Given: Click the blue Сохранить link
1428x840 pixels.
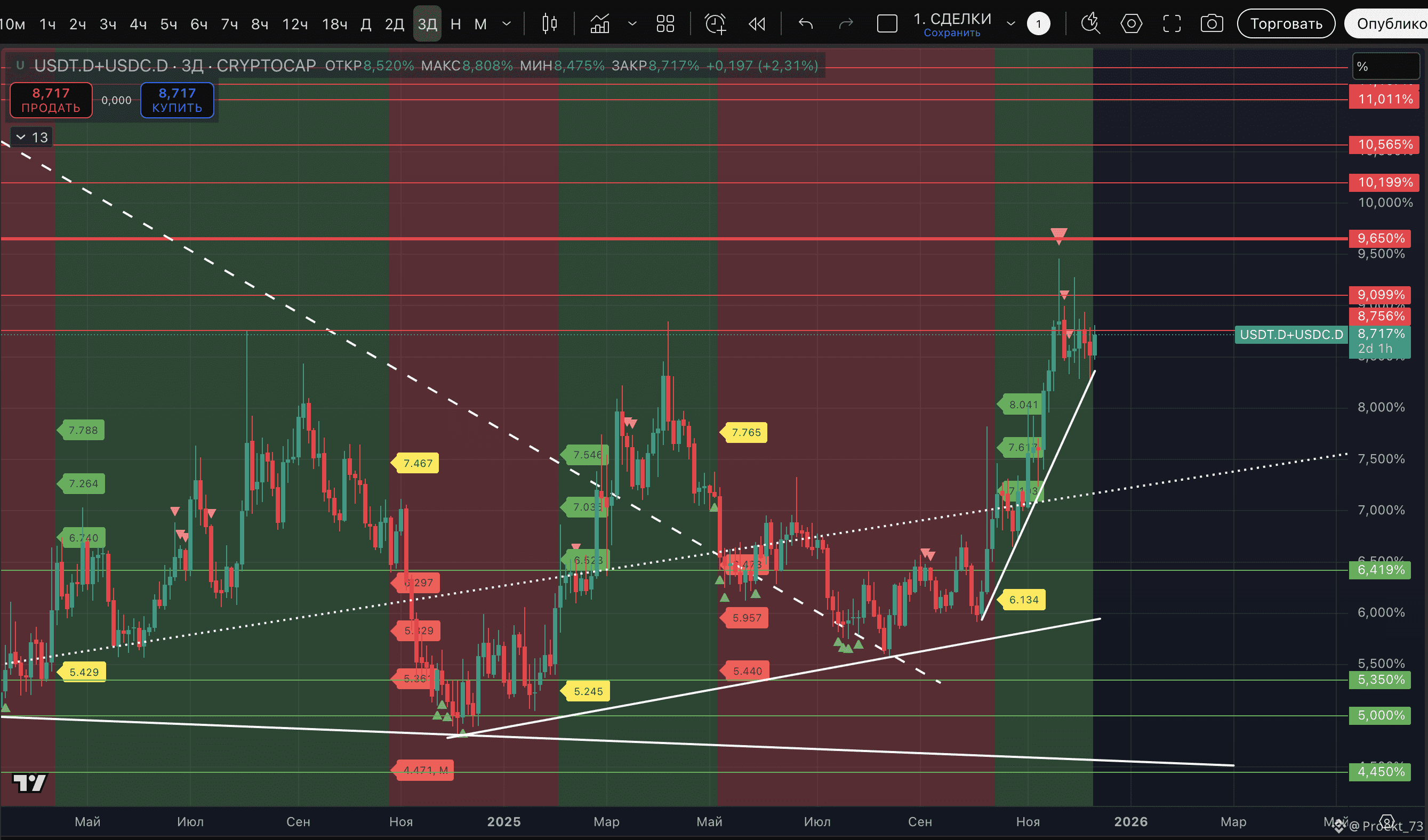Looking at the screenshot, I should click(951, 33).
